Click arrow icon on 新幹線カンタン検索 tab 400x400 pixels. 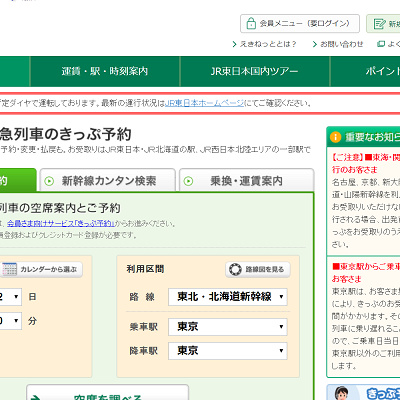[49, 181]
